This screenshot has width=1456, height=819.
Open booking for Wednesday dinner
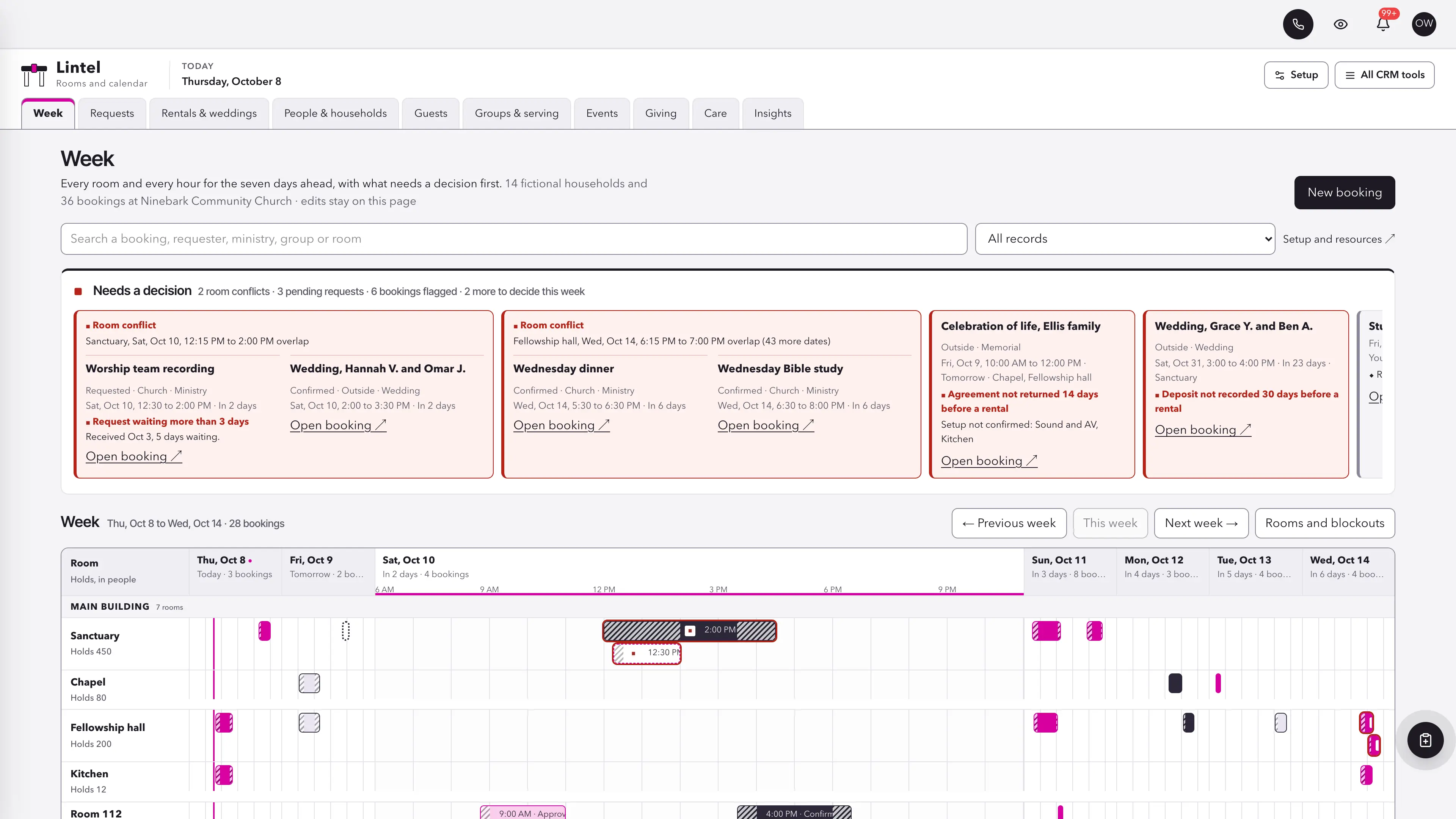pos(561,425)
